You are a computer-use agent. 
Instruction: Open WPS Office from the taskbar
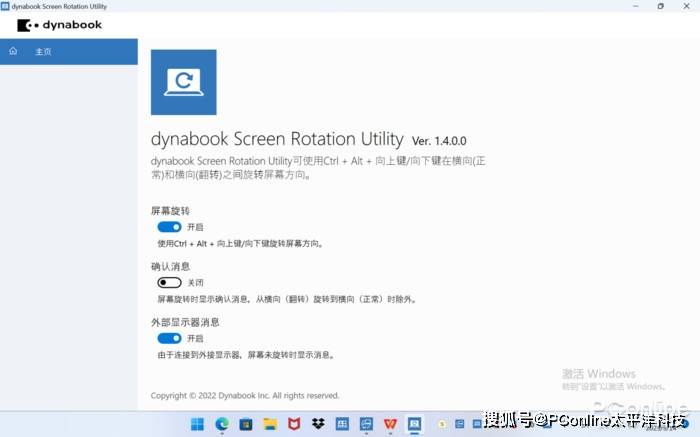click(x=390, y=424)
